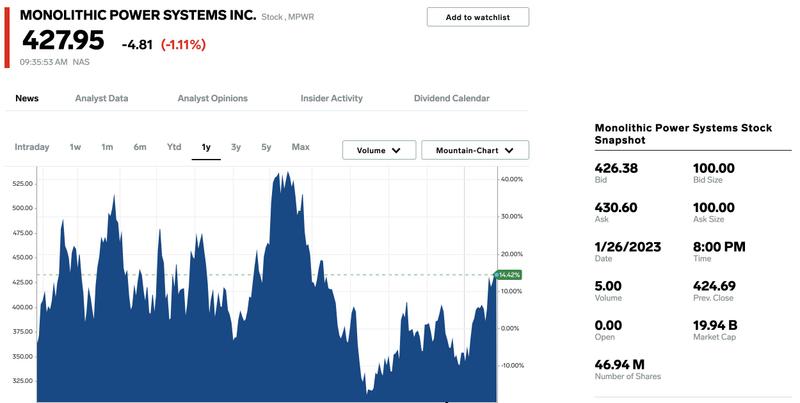800x403 pixels.
Task: Click the Add to watchlist button
Action: coord(478,17)
